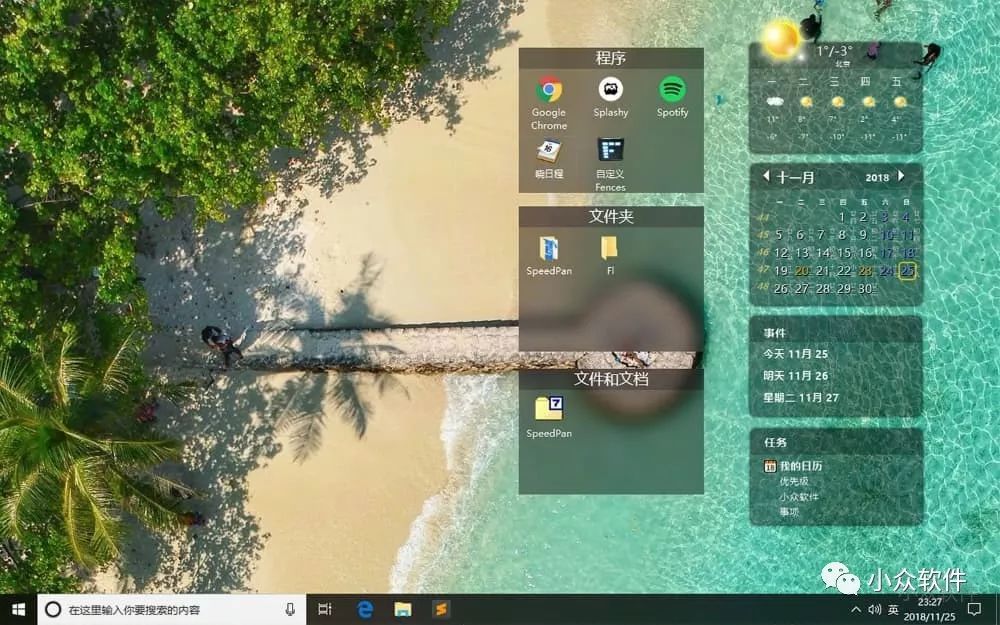
Task: Go to next month in calendar widget
Action: (901, 175)
